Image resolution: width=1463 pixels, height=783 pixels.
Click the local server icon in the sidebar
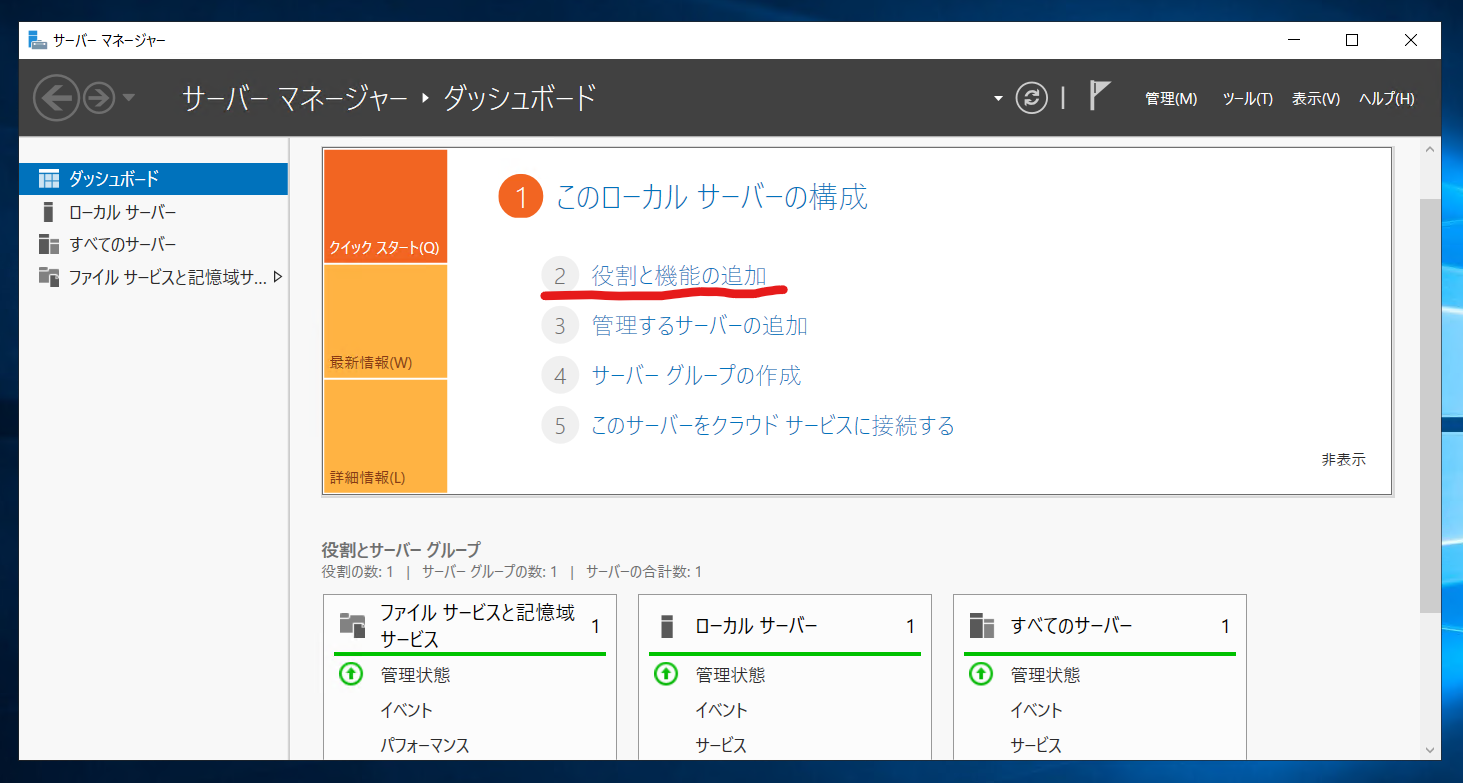tap(48, 212)
